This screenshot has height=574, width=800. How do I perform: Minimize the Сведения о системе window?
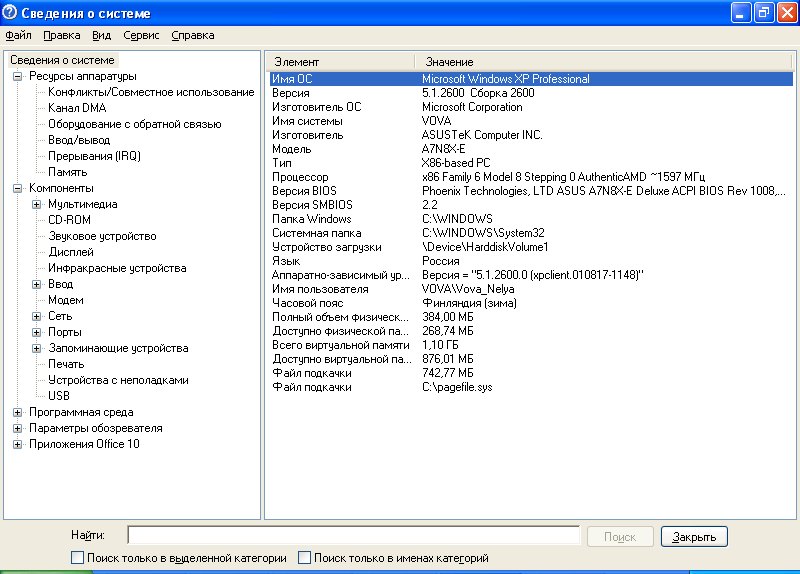click(x=741, y=13)
